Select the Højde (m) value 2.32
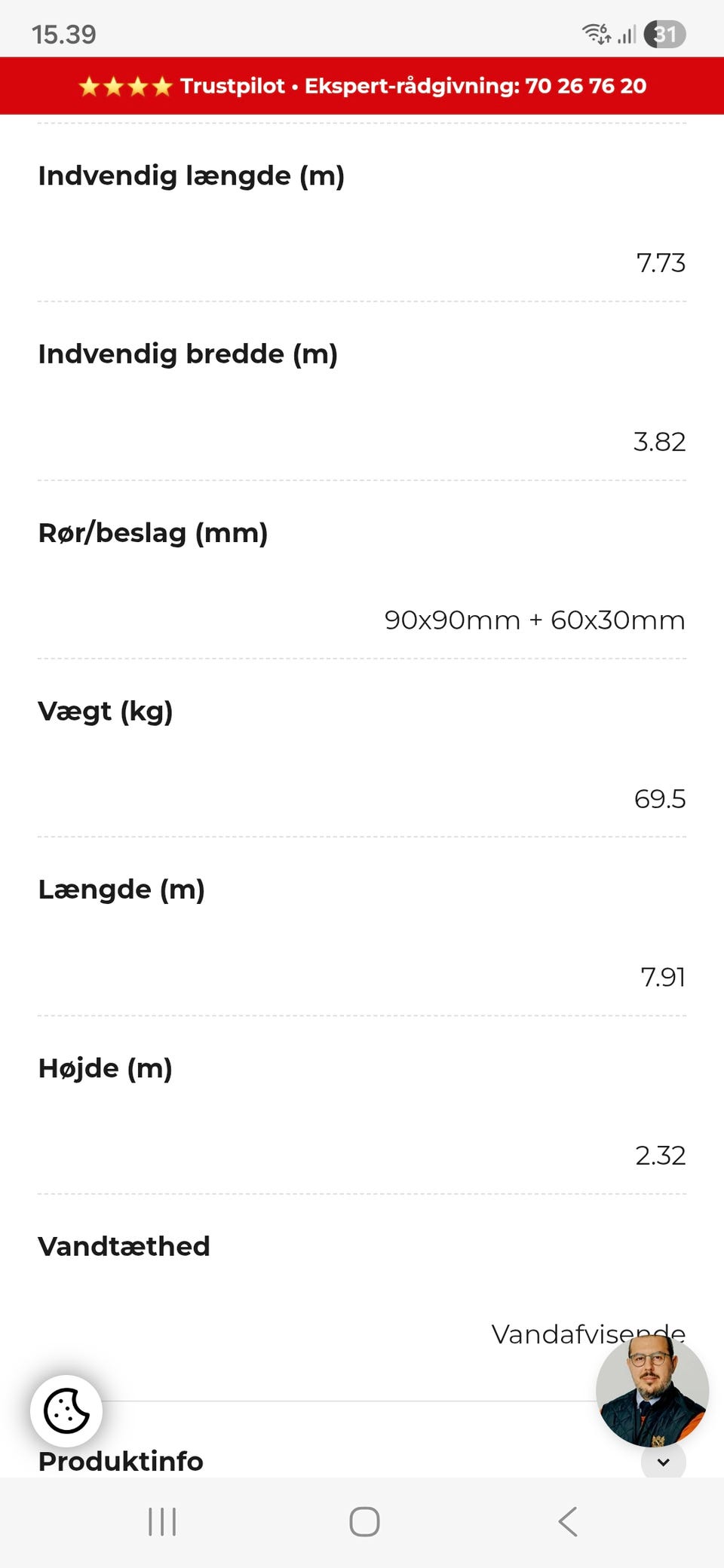This screenshot has width=724, height=1568. [661, 1155]
